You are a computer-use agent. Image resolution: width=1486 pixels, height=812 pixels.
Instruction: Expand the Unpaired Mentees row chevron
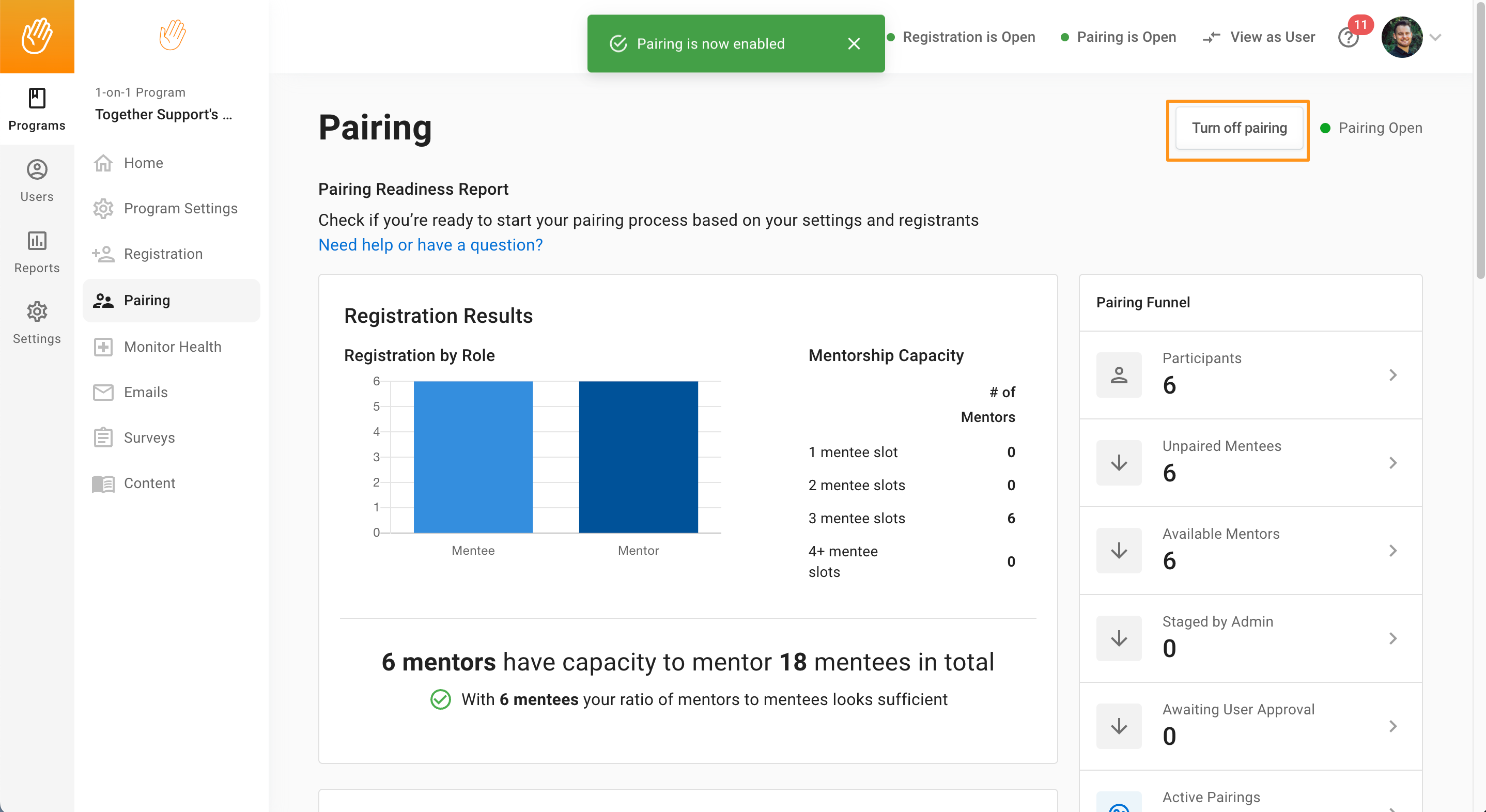coord(1393,462)
